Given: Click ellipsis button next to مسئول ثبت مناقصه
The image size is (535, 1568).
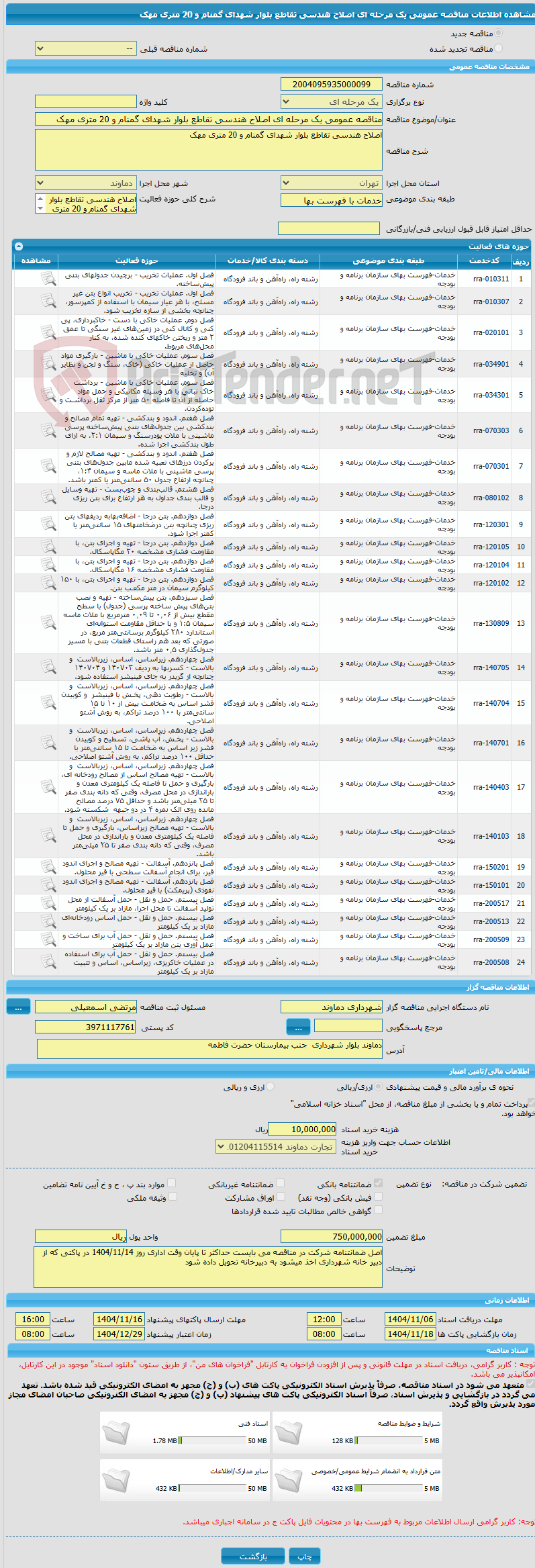Looking at the screenshot, I should click(18, 1007).
